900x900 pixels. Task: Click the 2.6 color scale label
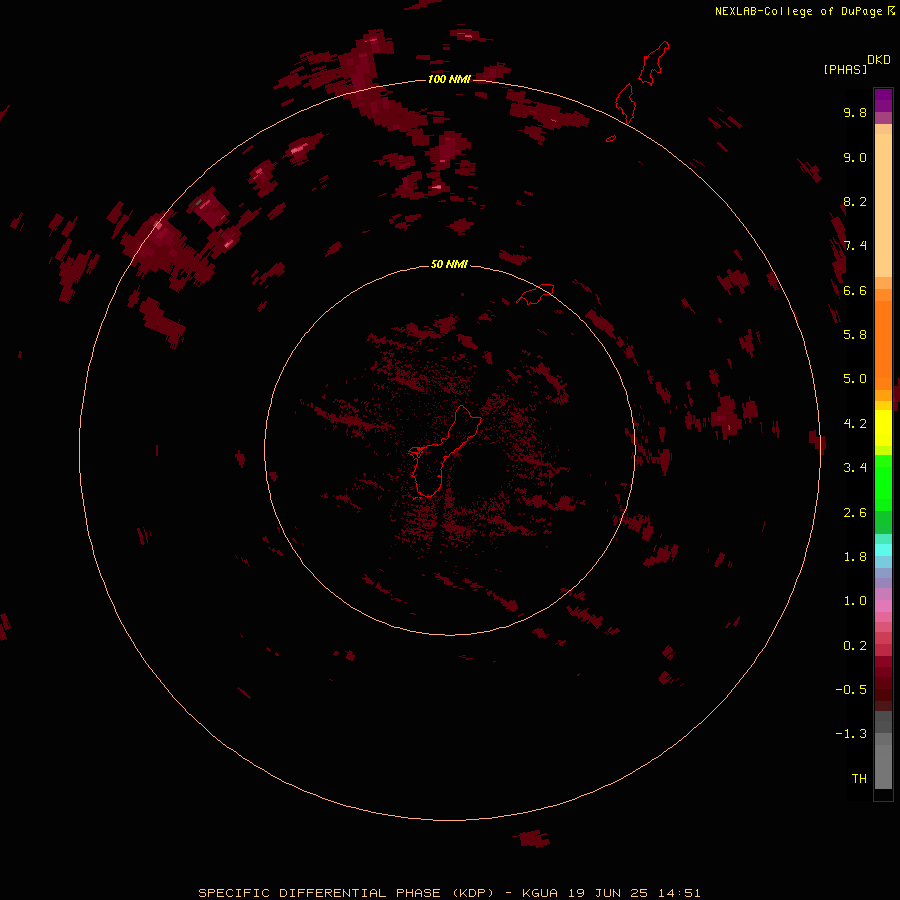[855, 513]
